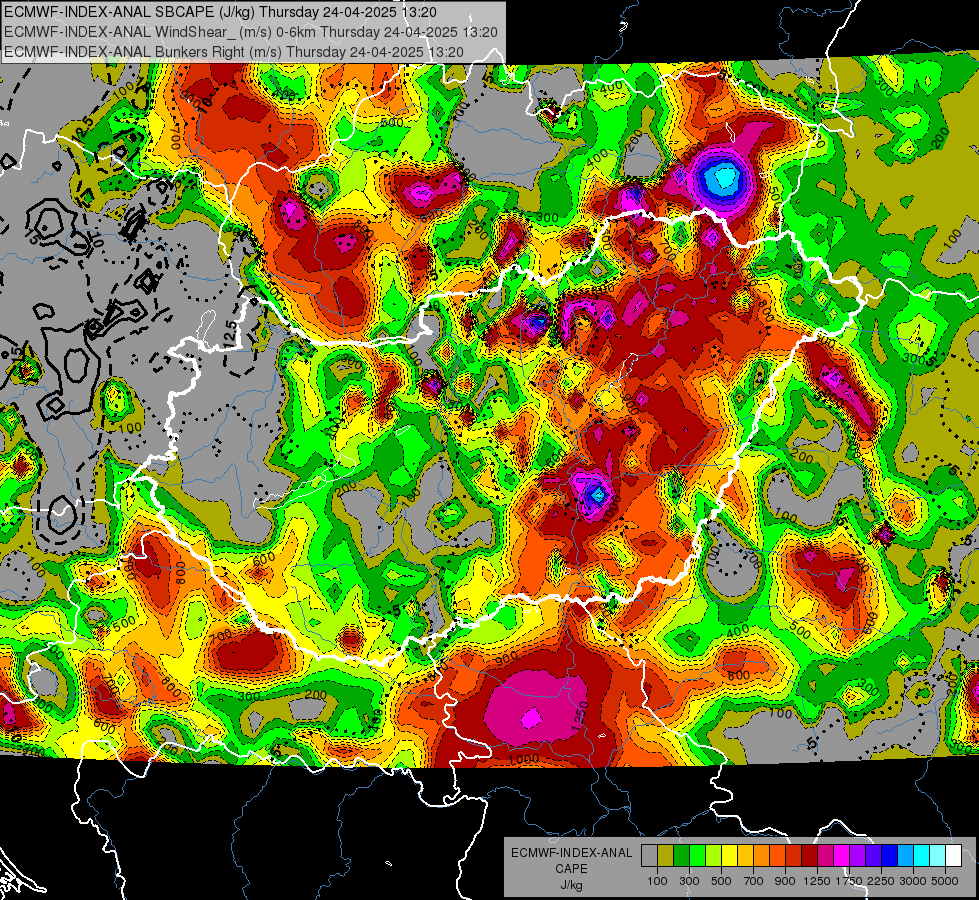
Task: Pick the amber legend swatch before 700
Action: pyautogui.click(x=745, y=856)
